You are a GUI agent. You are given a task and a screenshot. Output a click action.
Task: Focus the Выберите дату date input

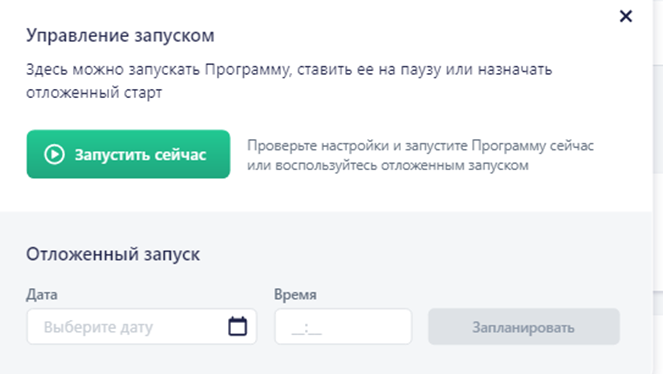click(142, 327)
